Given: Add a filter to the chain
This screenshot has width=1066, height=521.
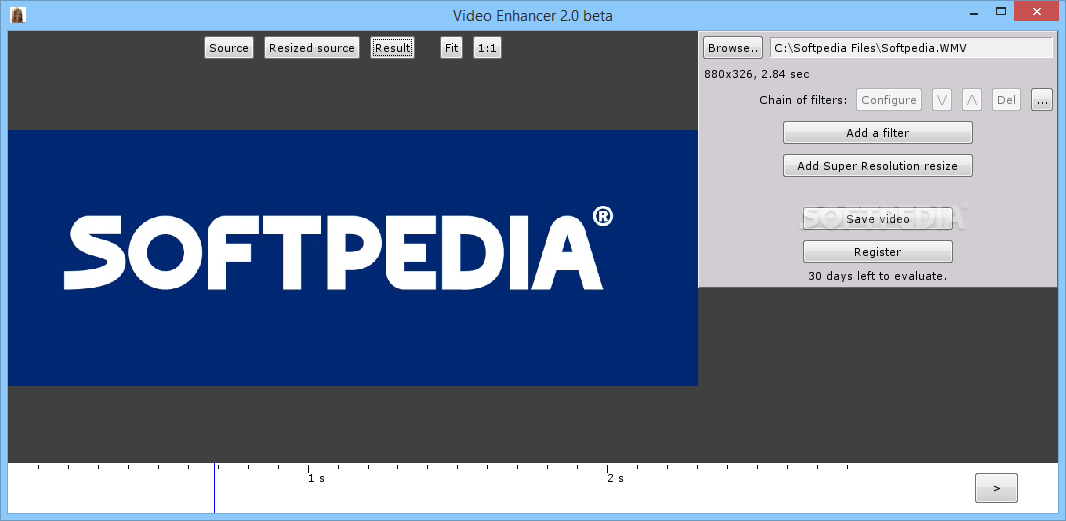Looking at the screenshot, I should [878, 133].
